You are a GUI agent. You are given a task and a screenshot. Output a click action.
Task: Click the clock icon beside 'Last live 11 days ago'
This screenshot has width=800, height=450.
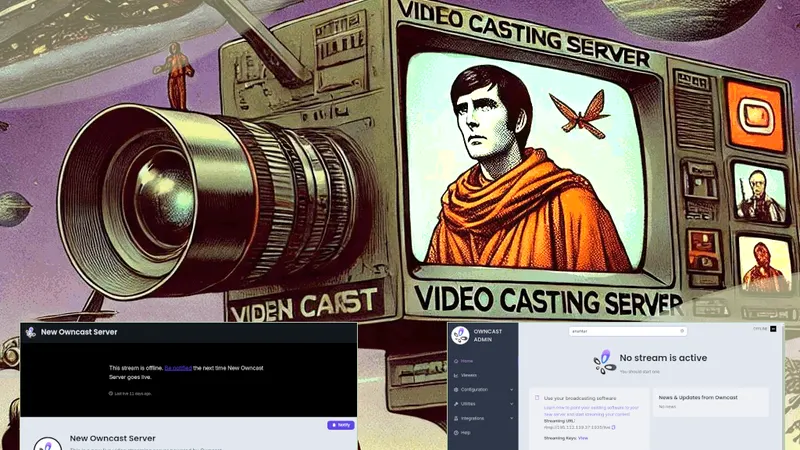click(x=111, y=393)
